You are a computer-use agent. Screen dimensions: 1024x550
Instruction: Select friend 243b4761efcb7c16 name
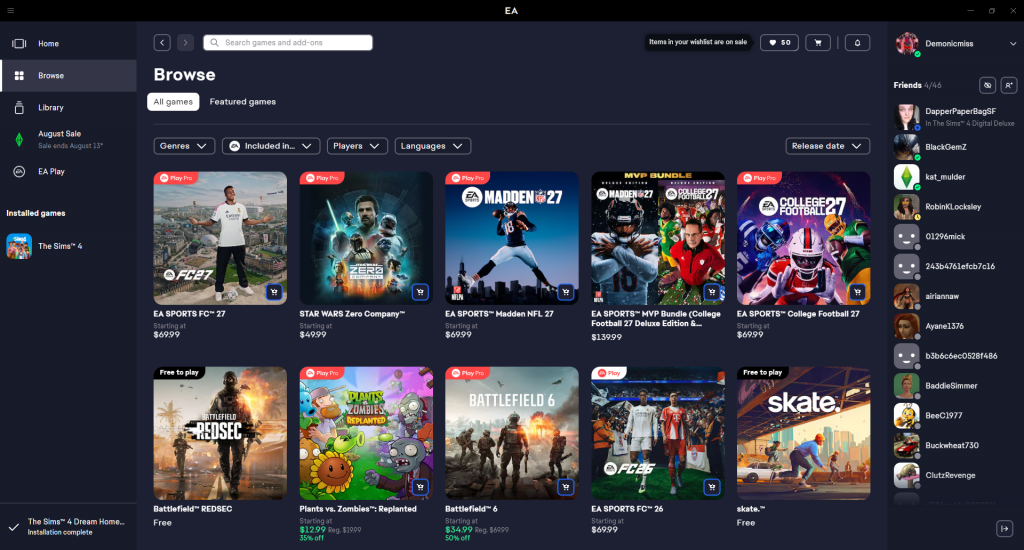960,267
